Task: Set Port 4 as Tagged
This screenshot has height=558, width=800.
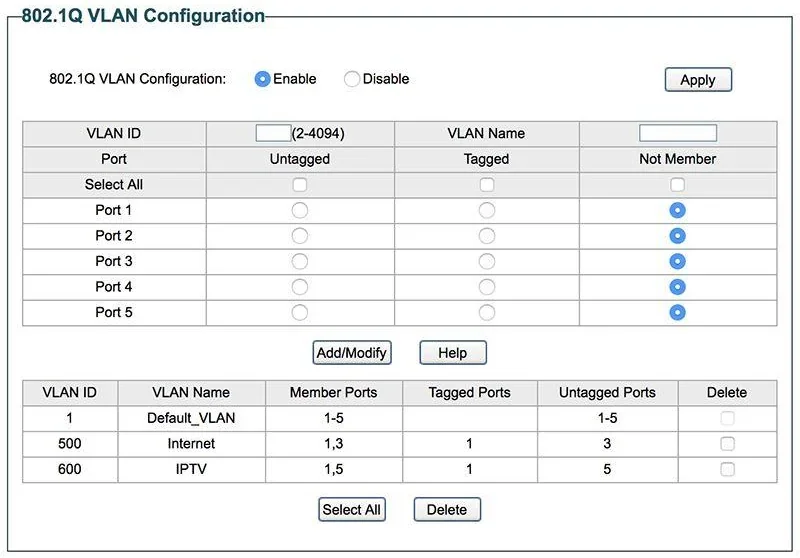Action: 487,287
